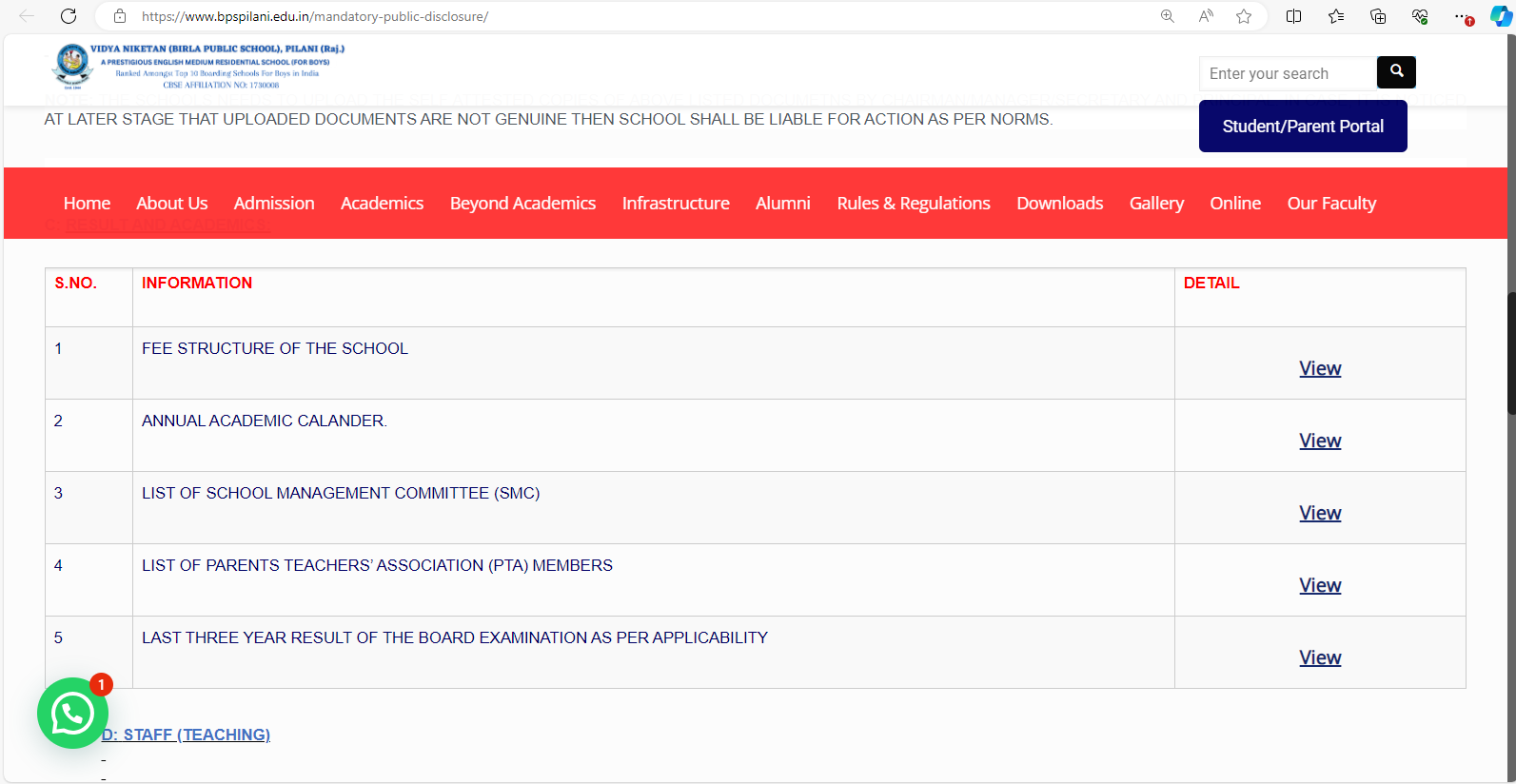Open the zoom magnifier in address bar
The height and width of the screenshot is (784, 1516).
click(x=1167, y=16)
